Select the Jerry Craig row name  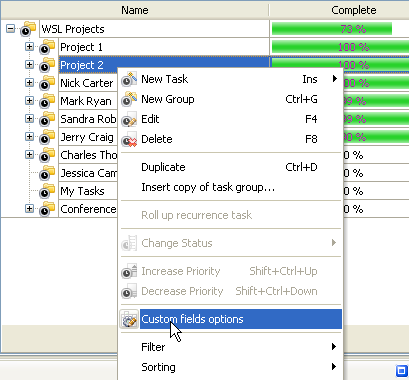tap(87, 137)
